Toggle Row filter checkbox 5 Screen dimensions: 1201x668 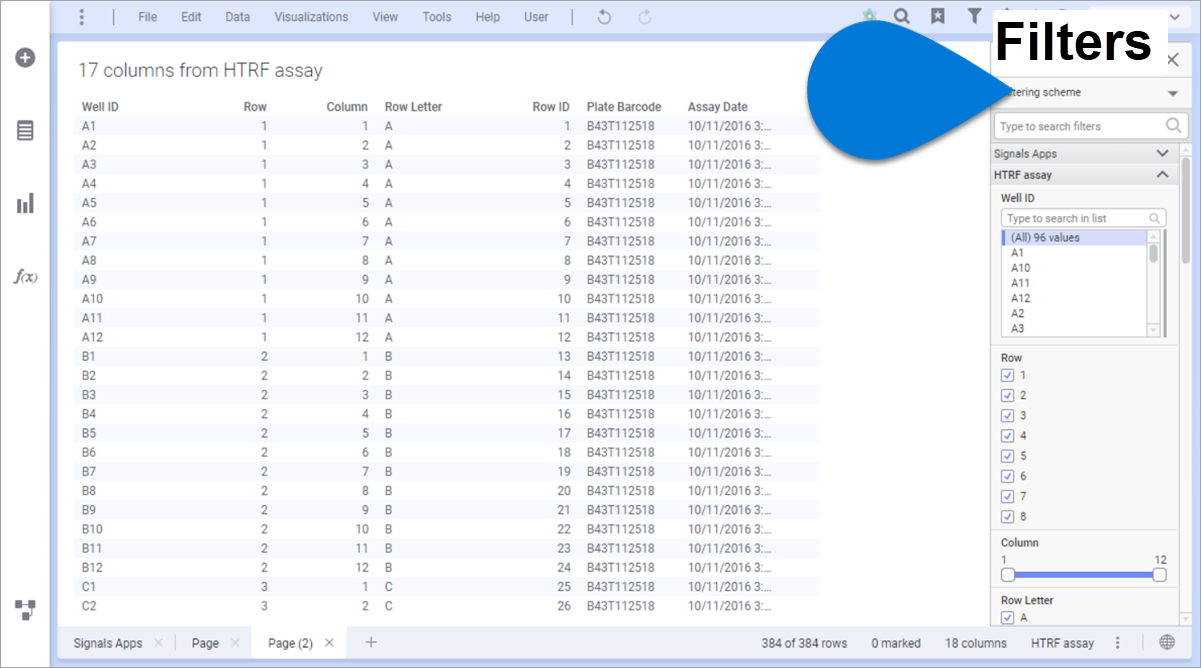1007,456
